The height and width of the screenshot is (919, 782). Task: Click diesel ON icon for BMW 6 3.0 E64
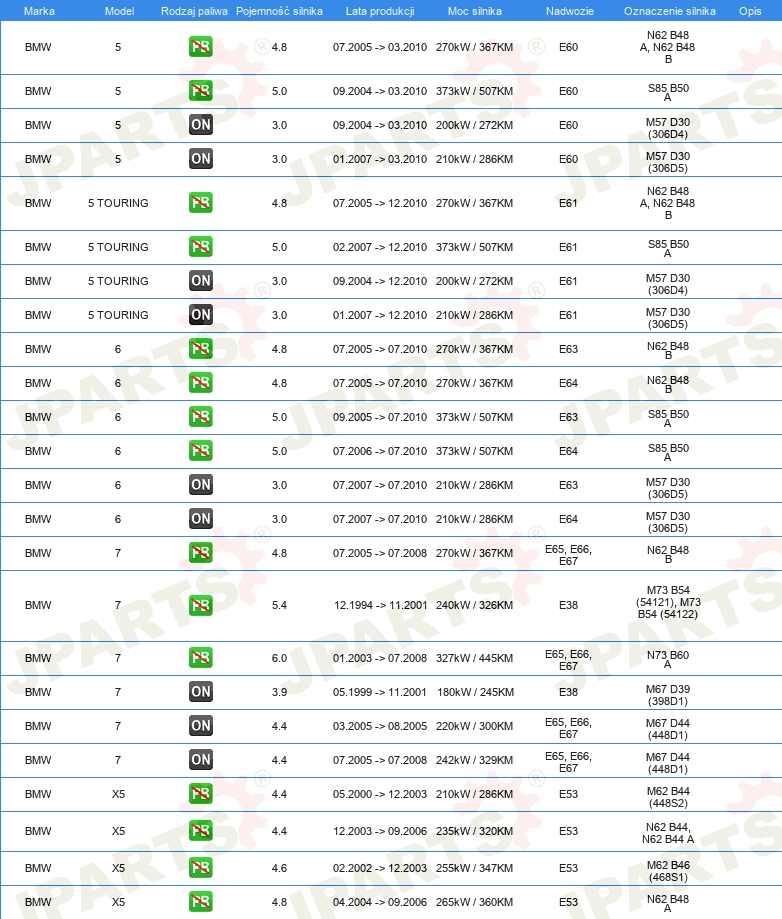pos(200,519)
